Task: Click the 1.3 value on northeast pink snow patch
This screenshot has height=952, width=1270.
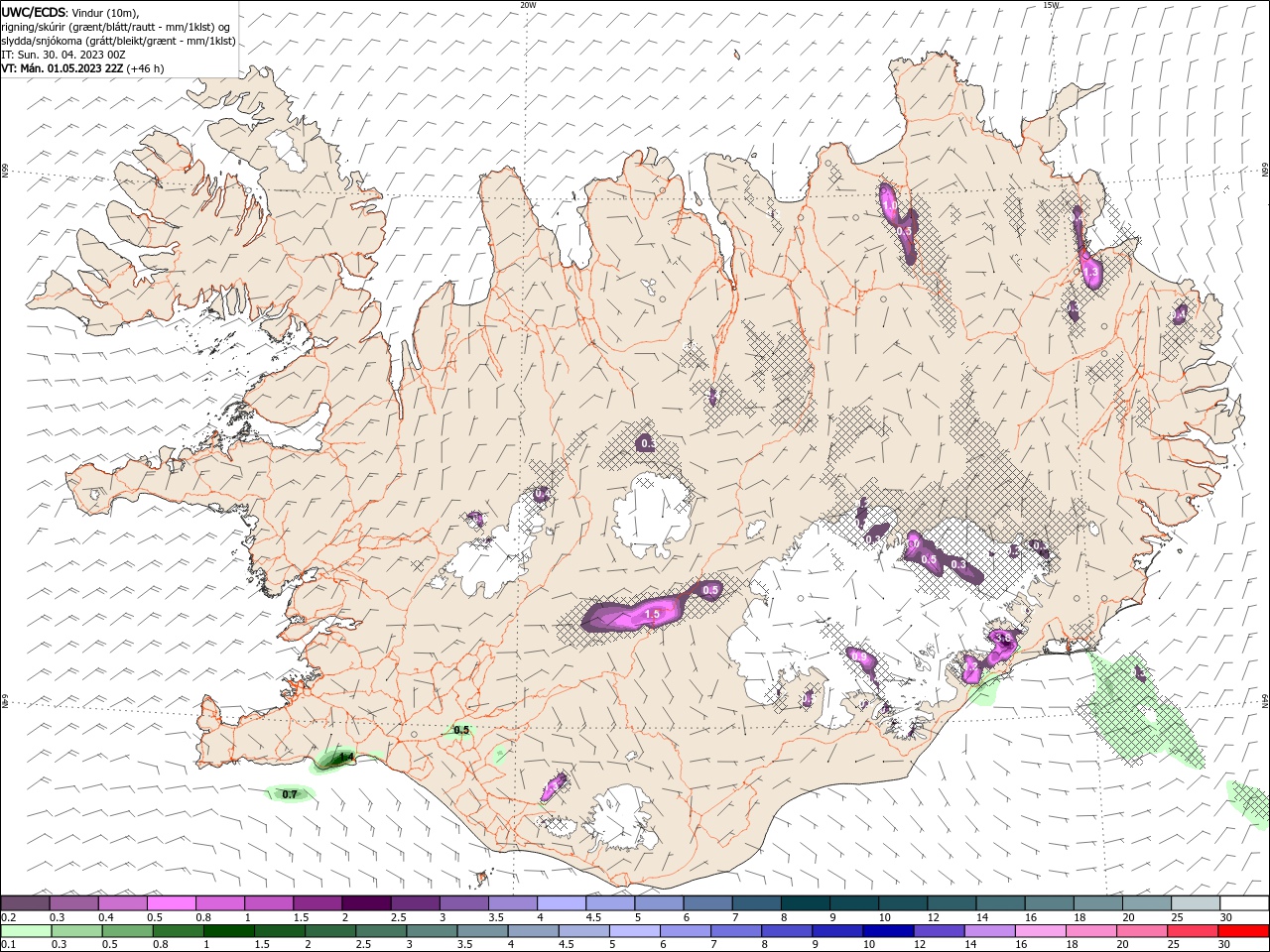Action: 1090,271
